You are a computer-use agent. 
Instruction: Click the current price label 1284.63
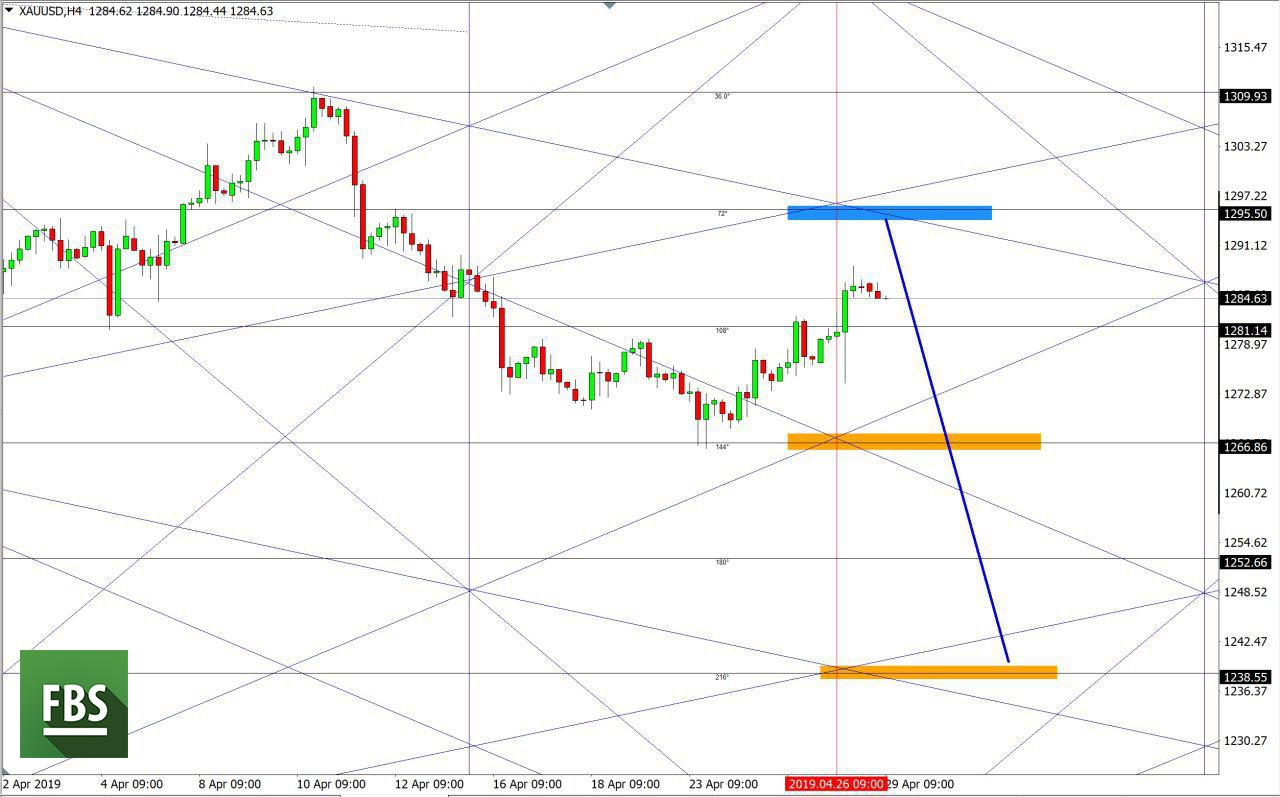[1246, 298]
